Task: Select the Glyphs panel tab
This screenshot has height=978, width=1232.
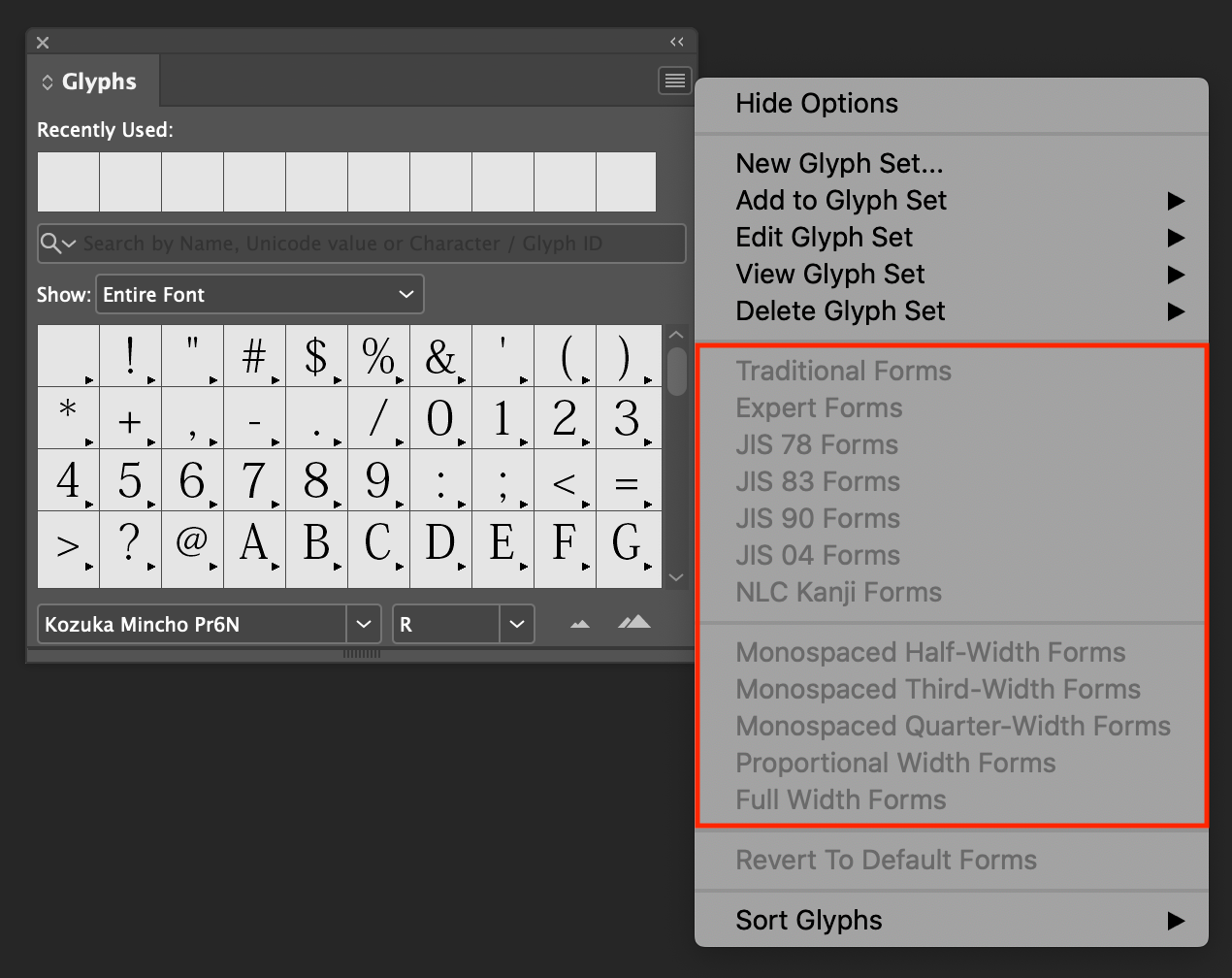Action: click(x=93, y=81)
